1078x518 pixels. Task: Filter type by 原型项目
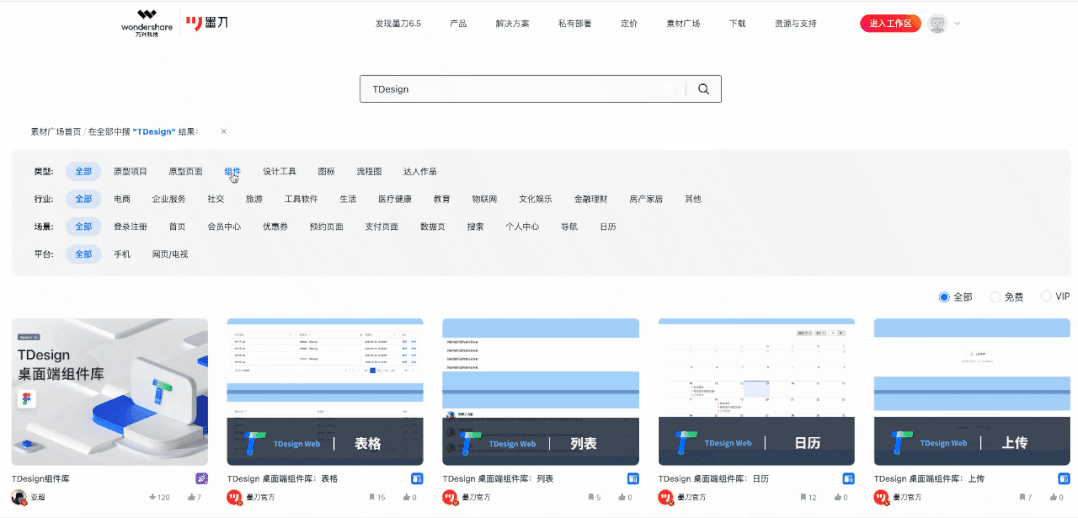click(x=130, y=171)
